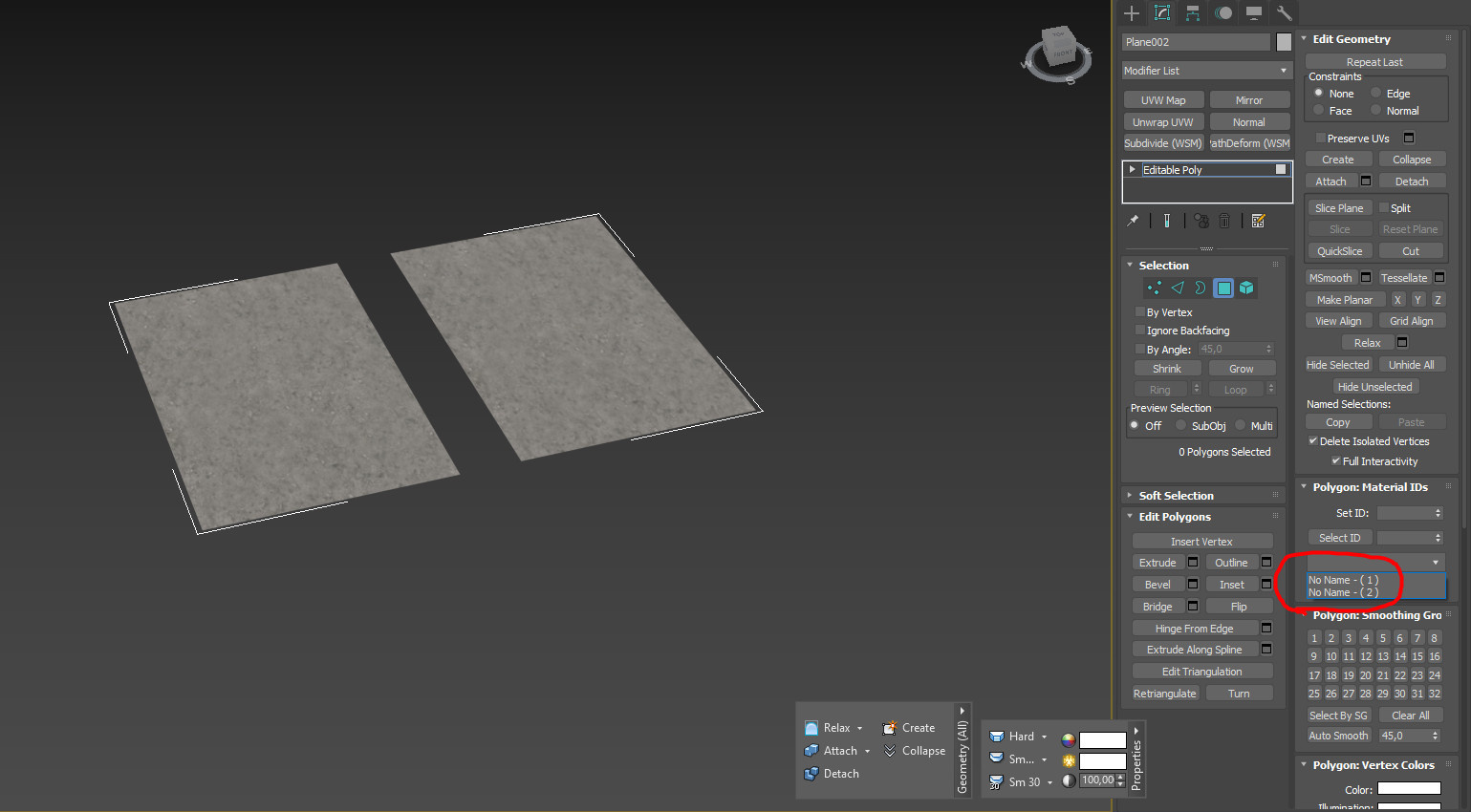The width and height of the screenshot is (1471, 812).
Task: Click Remove Modifier trash icon
Action: click(x=1224, y=221)
